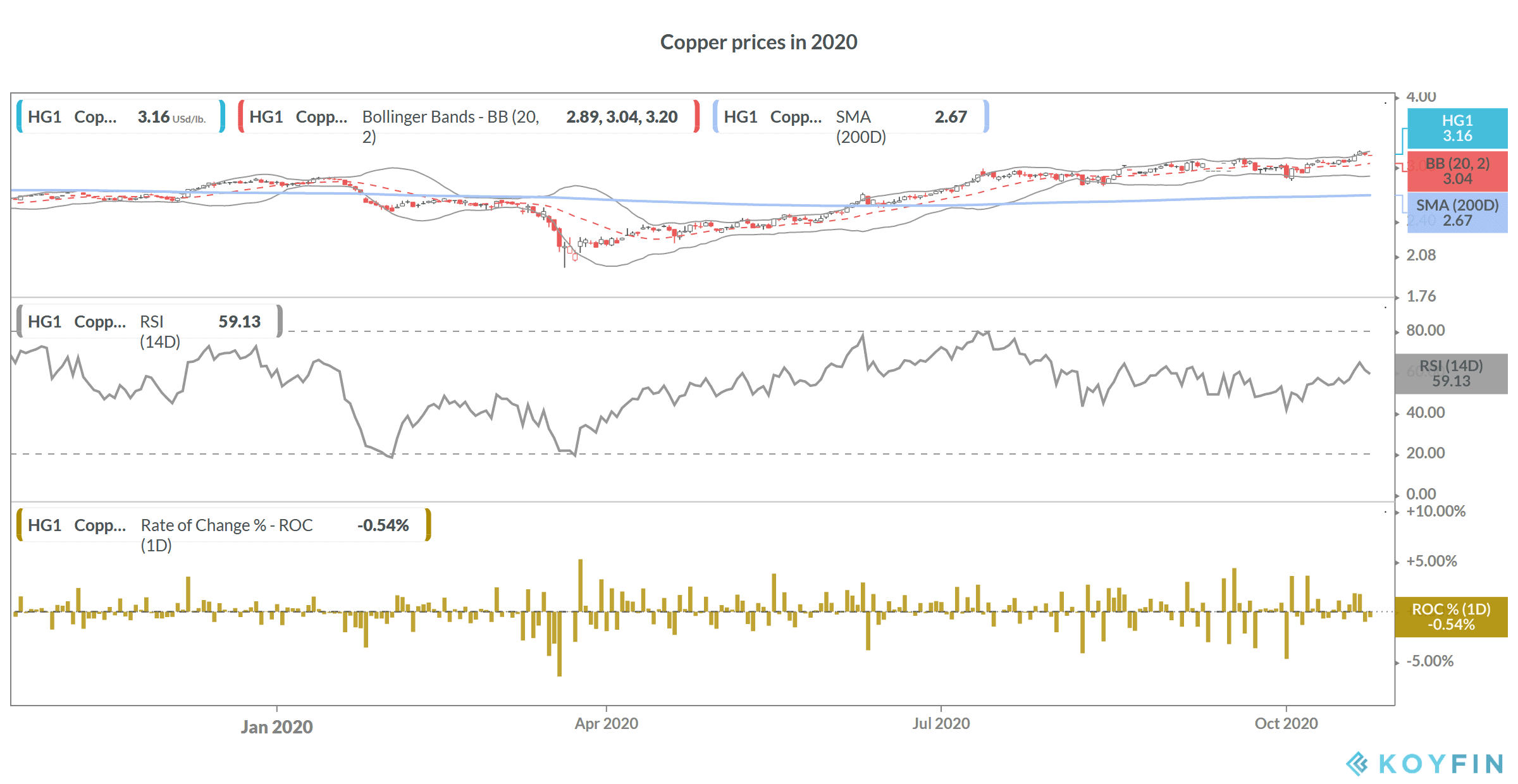
Task: Click the Oct 2020 date axis label
Action: click(1286, 723)
